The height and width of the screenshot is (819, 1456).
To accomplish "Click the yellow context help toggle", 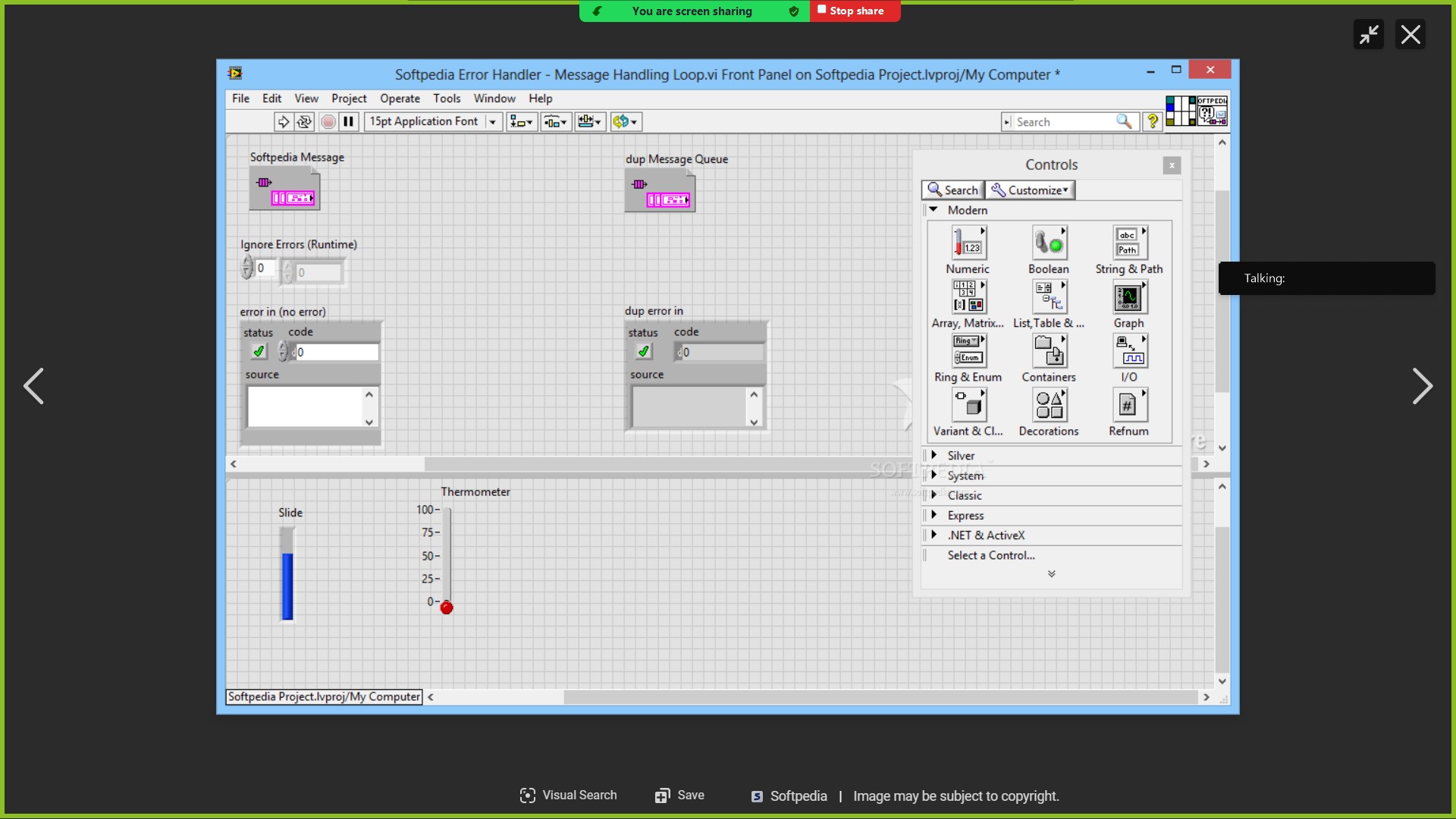I will [x=1152, y=121].
